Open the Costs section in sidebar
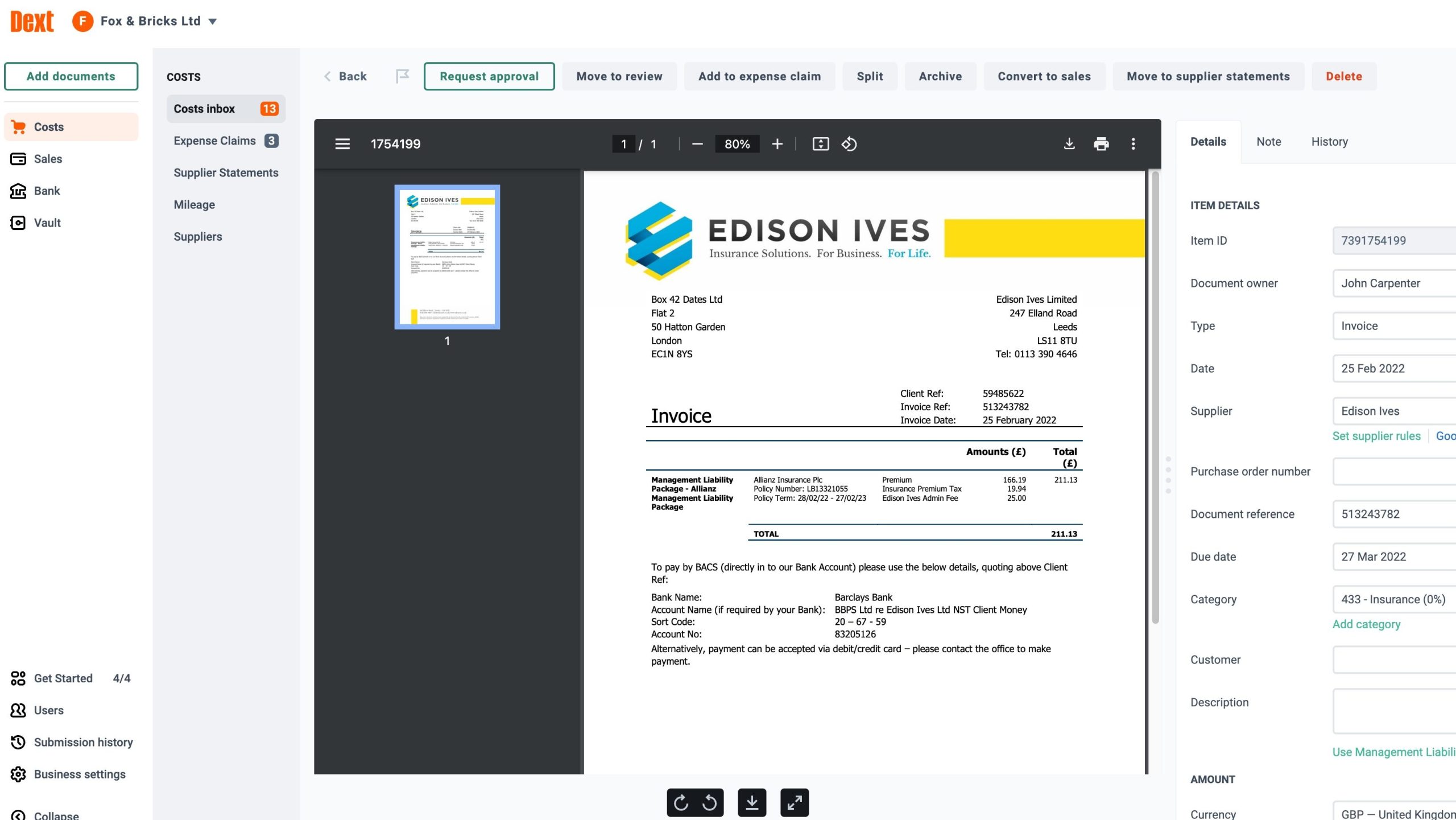The width and height of the screenshot is (1456, 820). (71, 127)
